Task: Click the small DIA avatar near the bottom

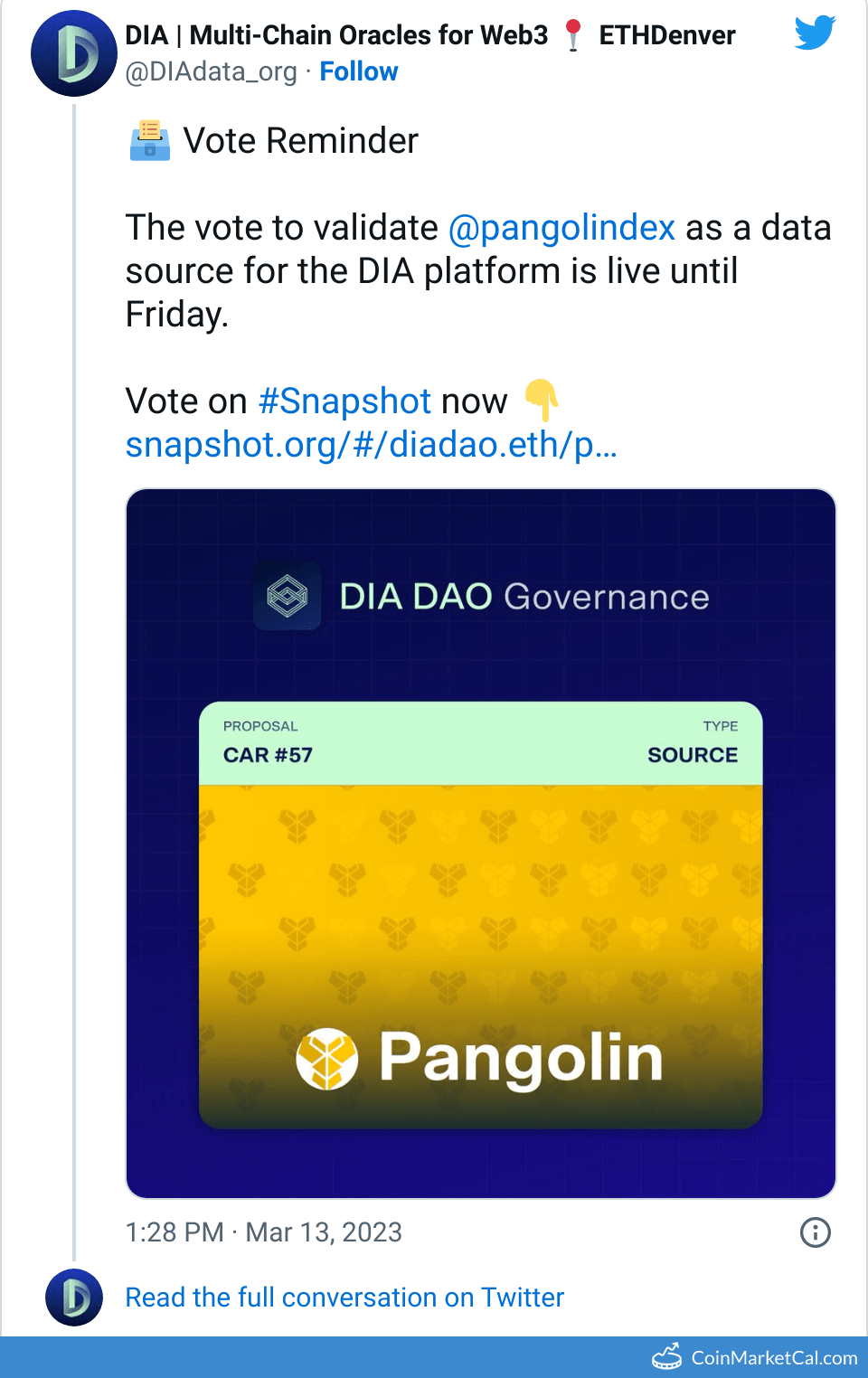Action: tap(74, 1298)
